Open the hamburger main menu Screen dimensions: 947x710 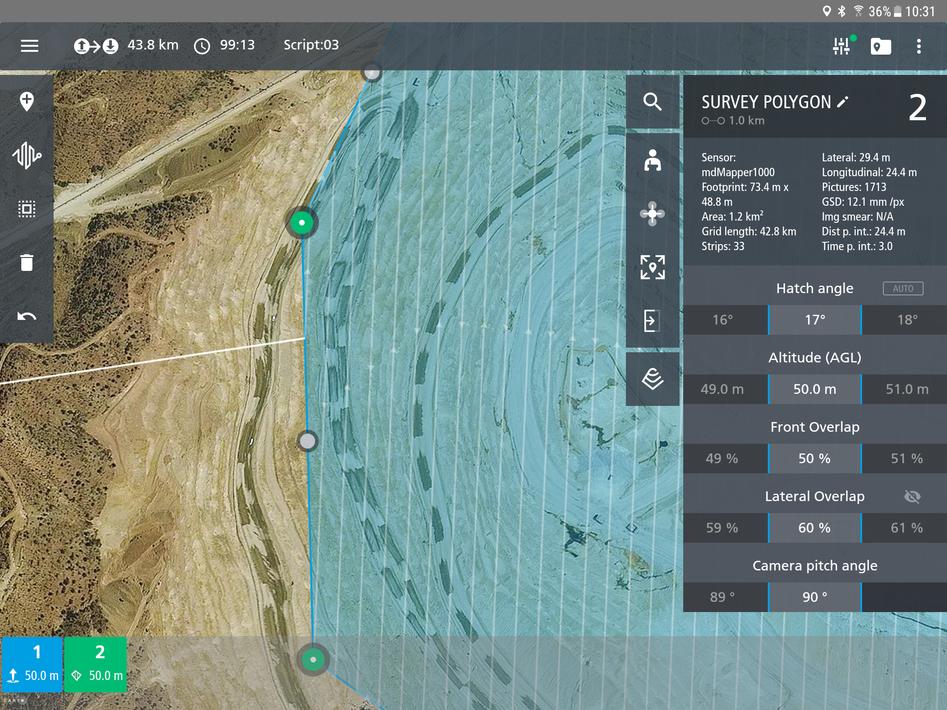29,46
